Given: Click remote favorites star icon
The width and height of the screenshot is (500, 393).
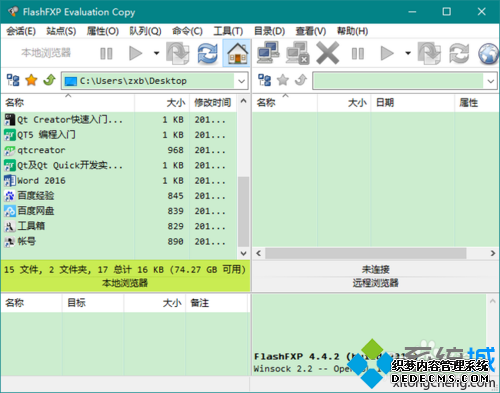Looking at the screenshot, I should [283, 80].
